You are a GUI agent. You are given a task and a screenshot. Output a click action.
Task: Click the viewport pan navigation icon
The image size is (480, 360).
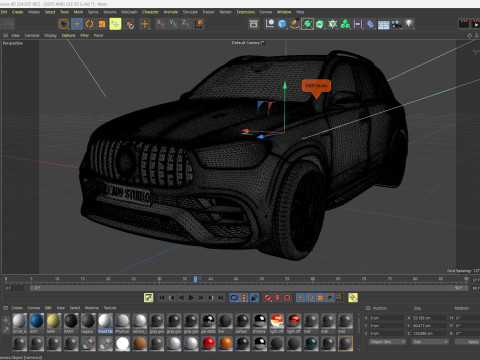(x=469, y=35)
